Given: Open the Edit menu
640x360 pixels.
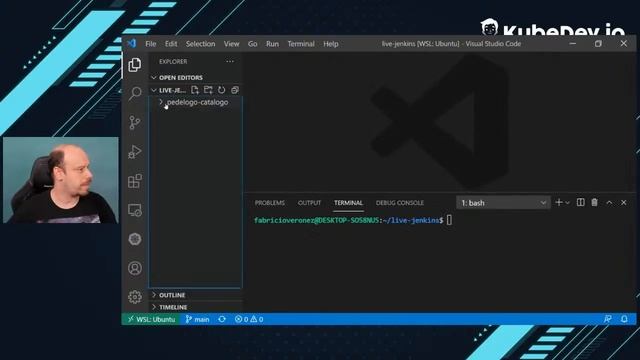Looking at the screenshot, I should pyautogui.click(x=171, y=44).
